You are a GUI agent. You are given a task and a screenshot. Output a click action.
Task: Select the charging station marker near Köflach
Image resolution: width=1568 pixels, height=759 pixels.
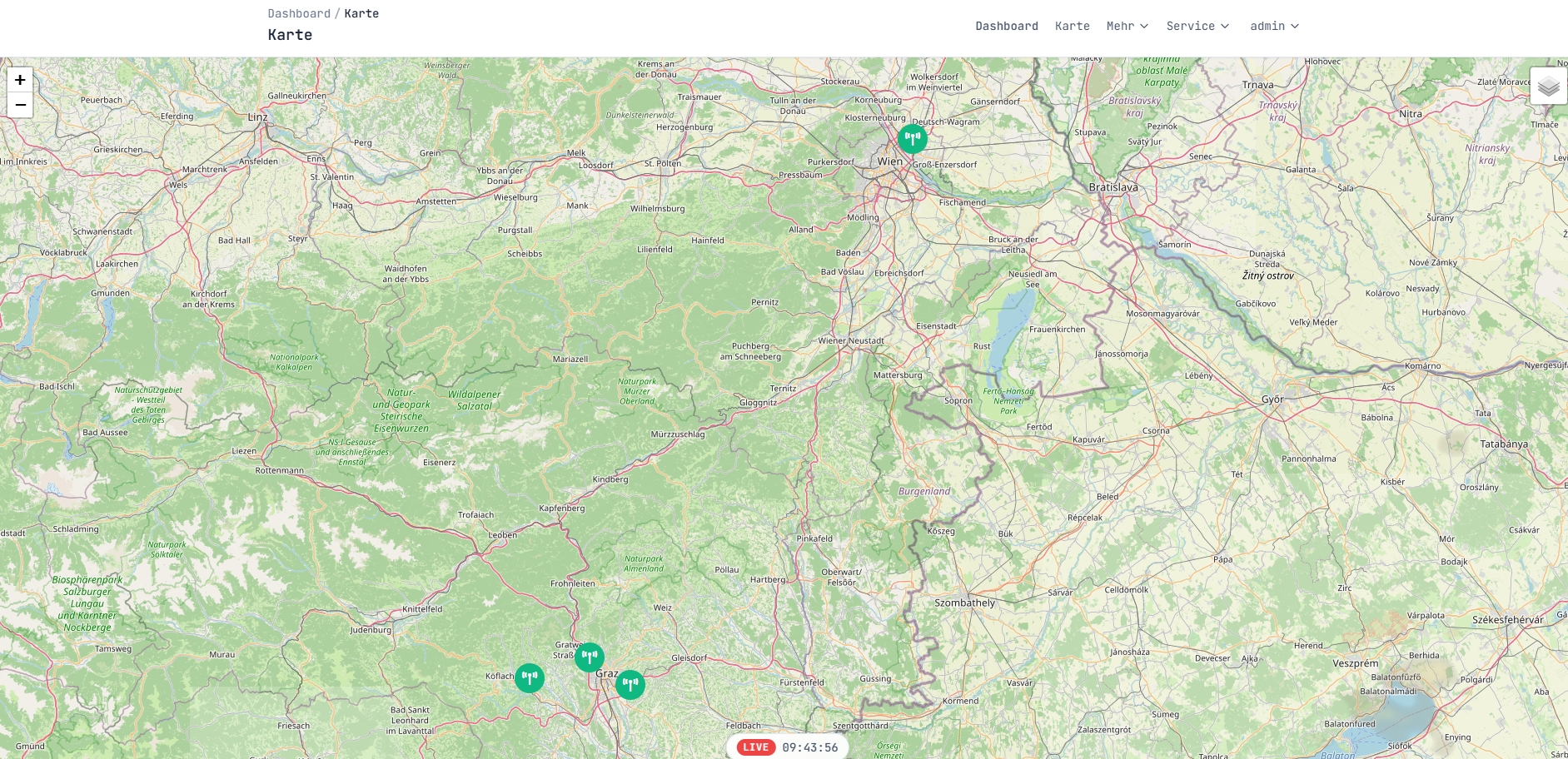[530, 677]
